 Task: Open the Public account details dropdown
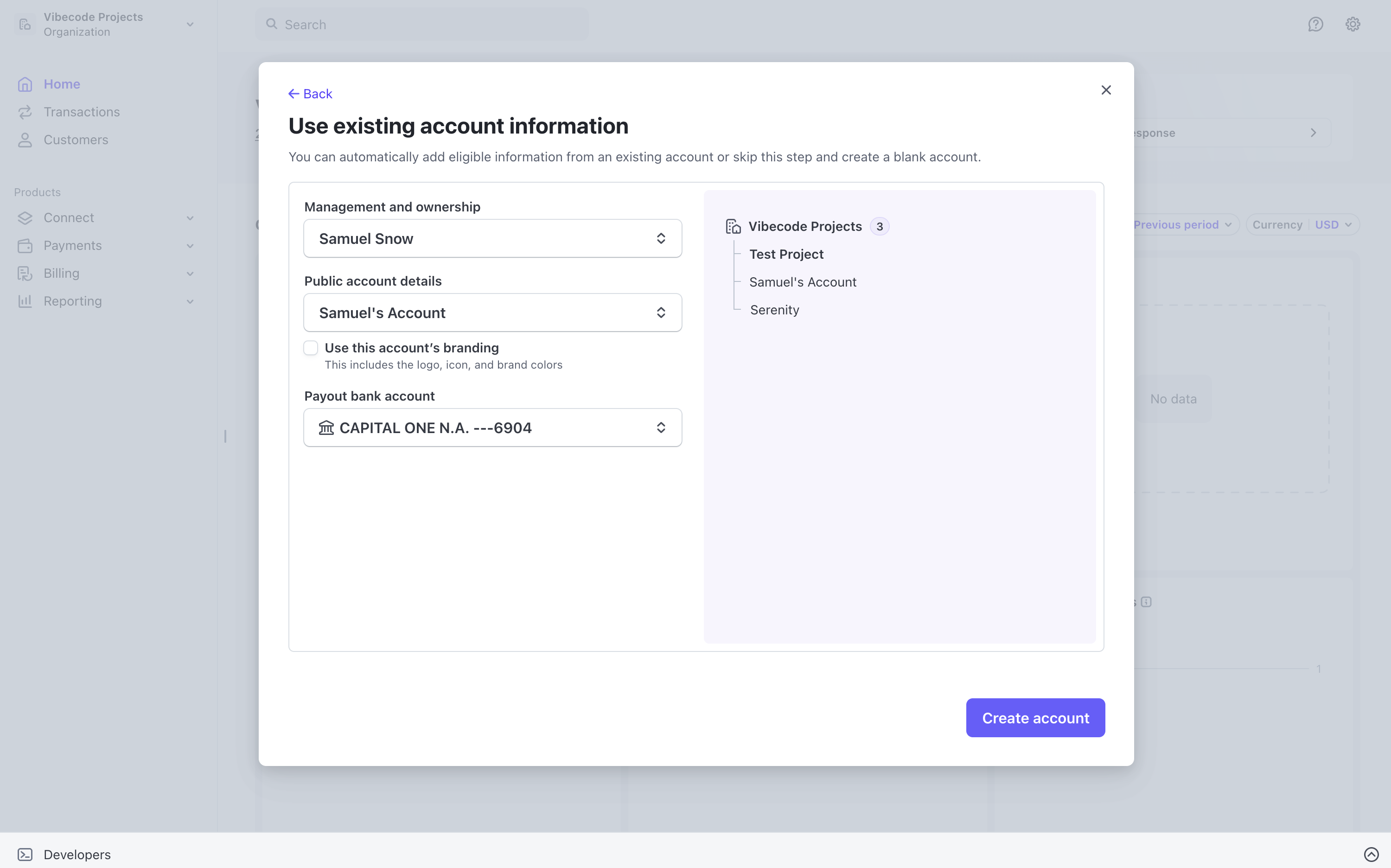[x=491, y=313]
